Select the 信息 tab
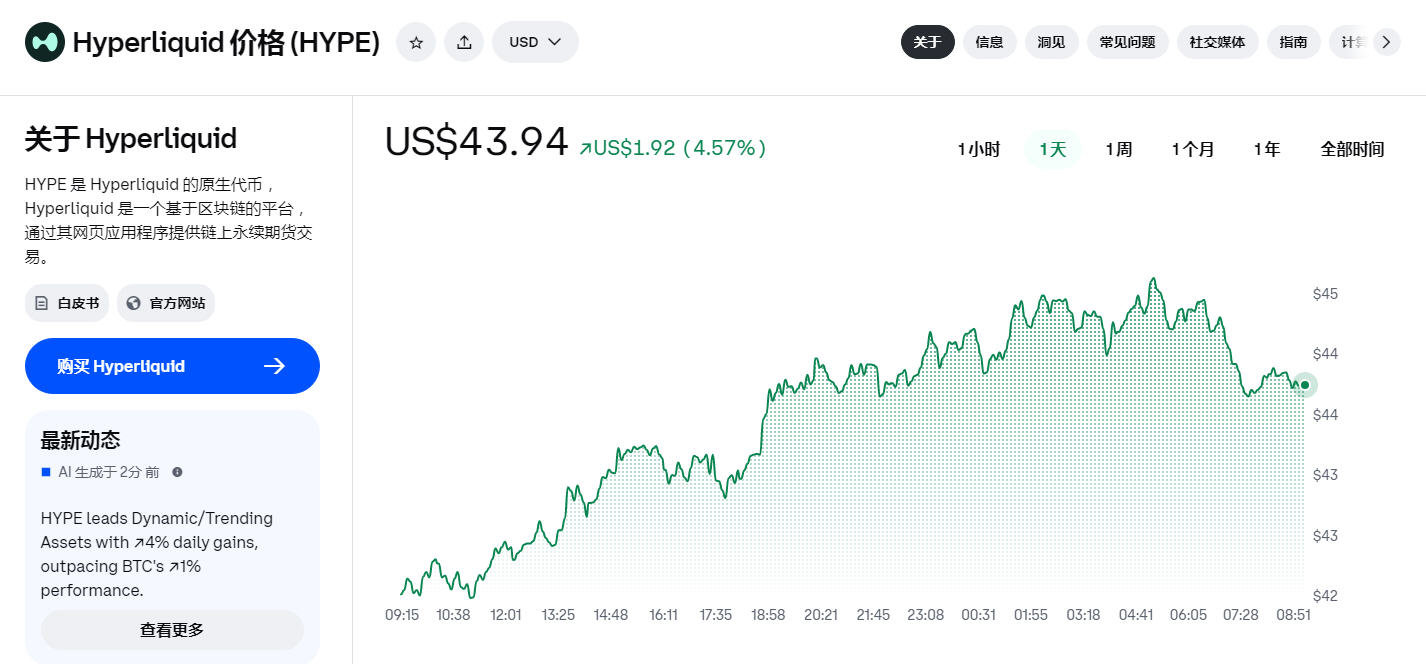 click(x=989, y=42)
